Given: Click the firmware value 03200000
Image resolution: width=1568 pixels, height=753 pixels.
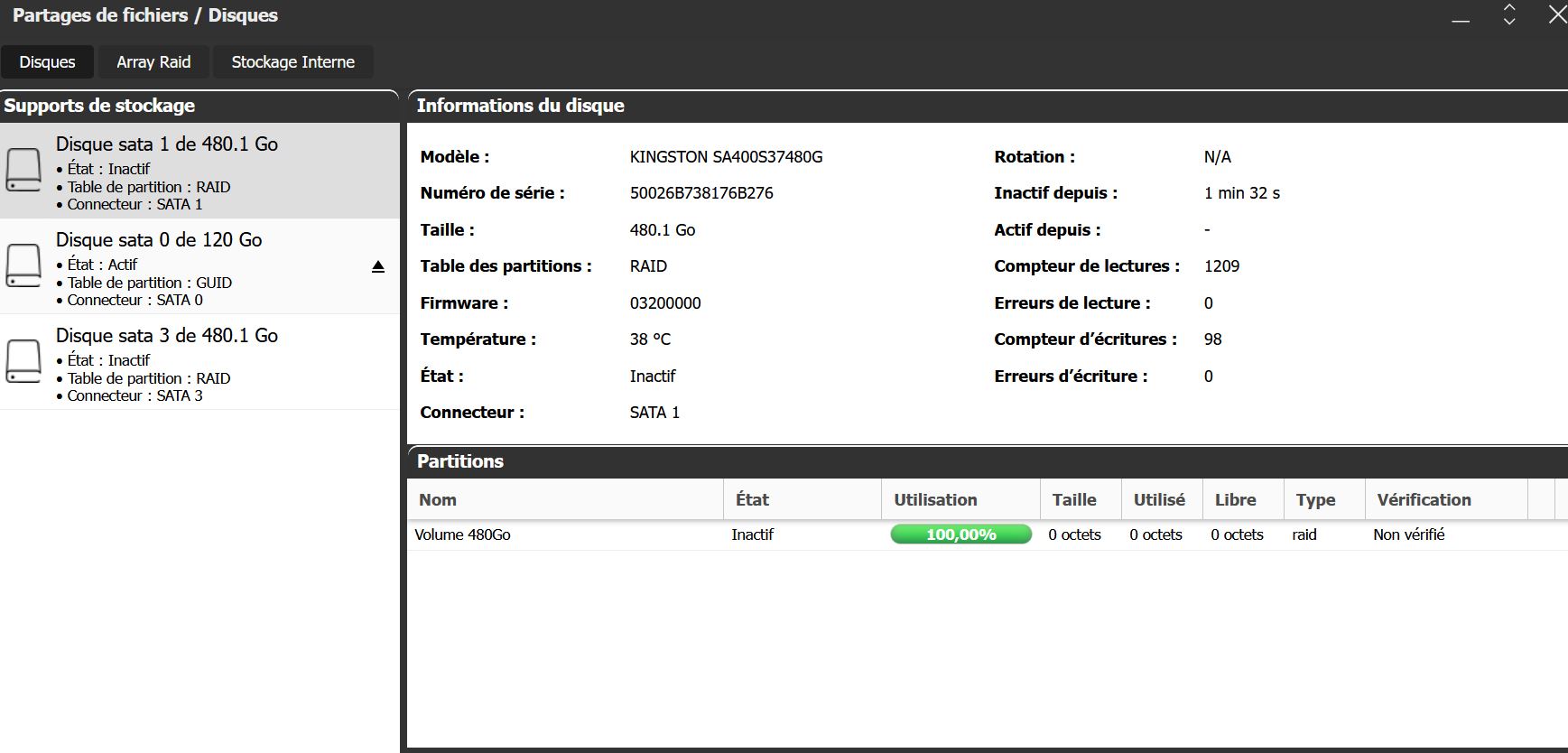Looking at the screenshot, I should click(x=665, y=303).
